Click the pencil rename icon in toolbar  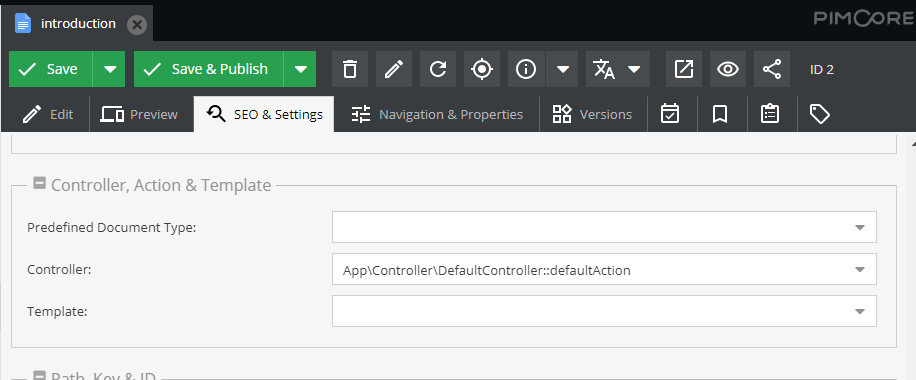pos(394,69)
